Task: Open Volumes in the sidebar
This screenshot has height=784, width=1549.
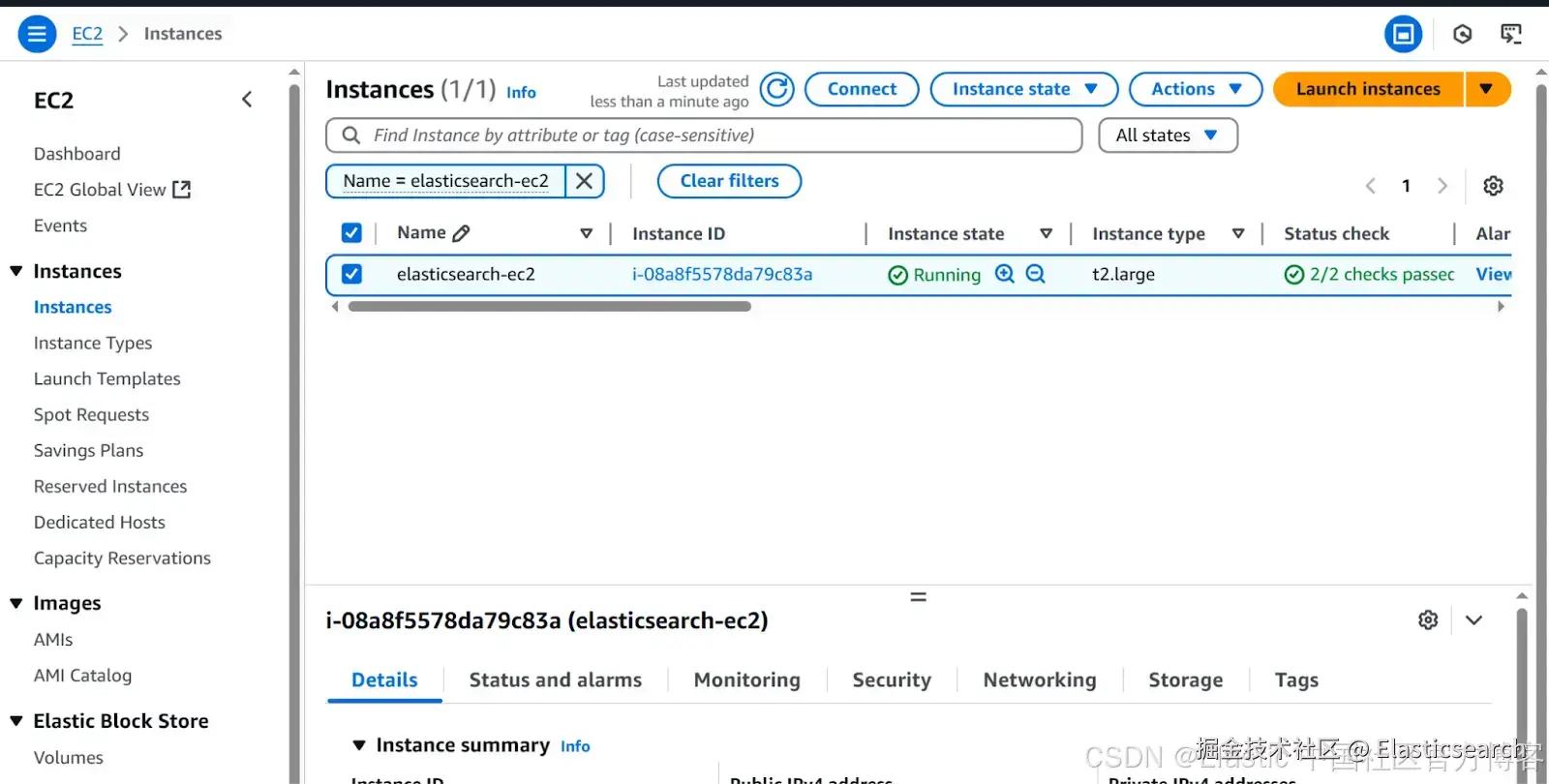Action: [x=69, y=758]
